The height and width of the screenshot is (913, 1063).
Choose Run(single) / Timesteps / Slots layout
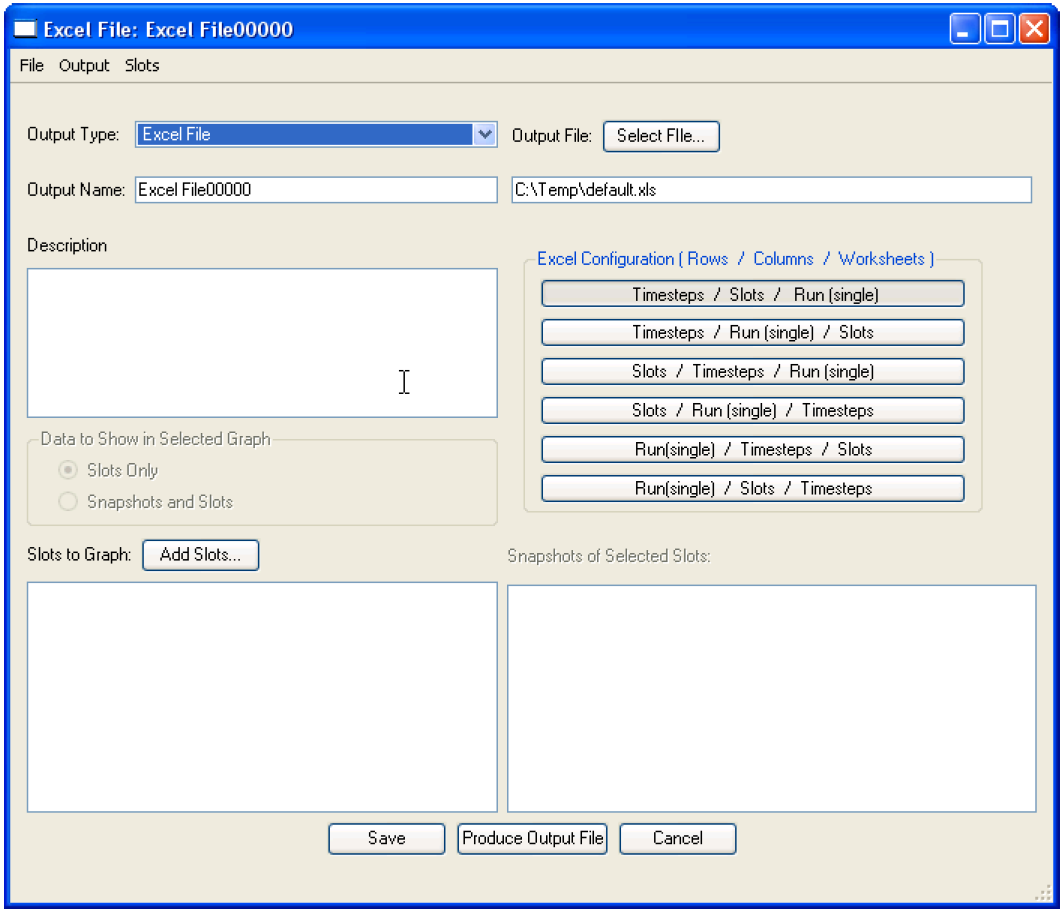pyautogui.click(x=752, y=450)
